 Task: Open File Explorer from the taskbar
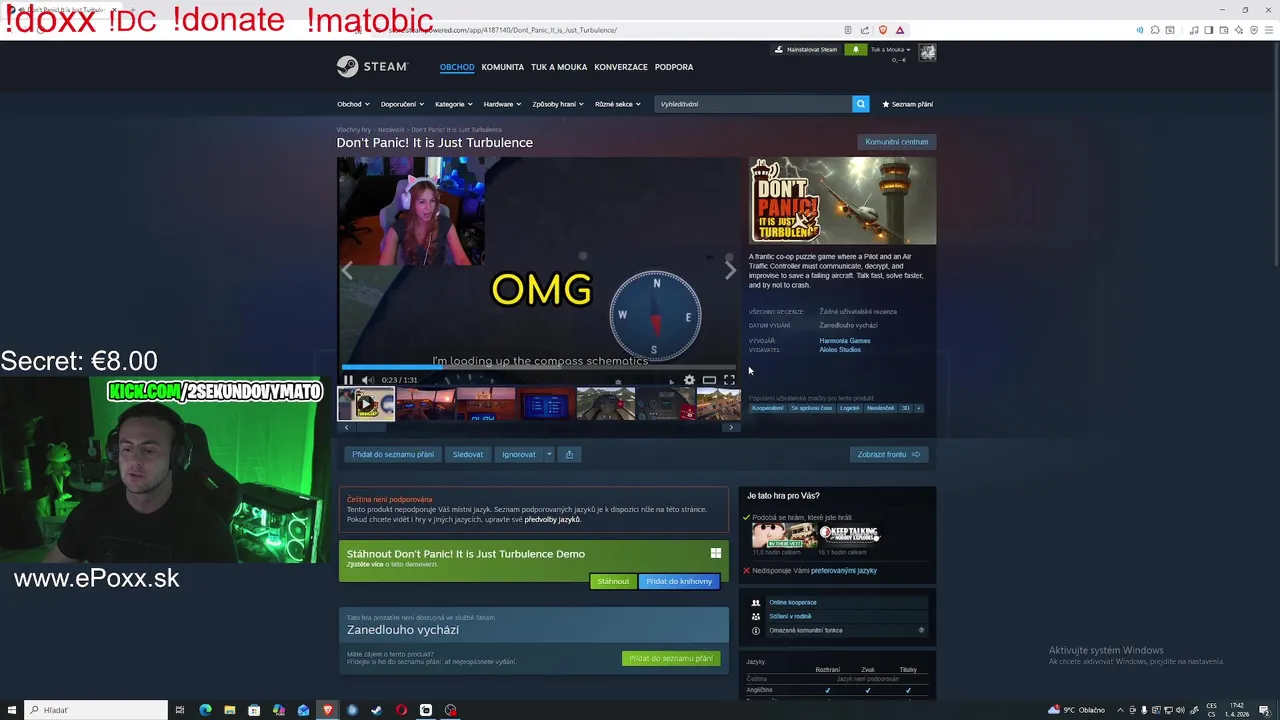coord(229,710)
